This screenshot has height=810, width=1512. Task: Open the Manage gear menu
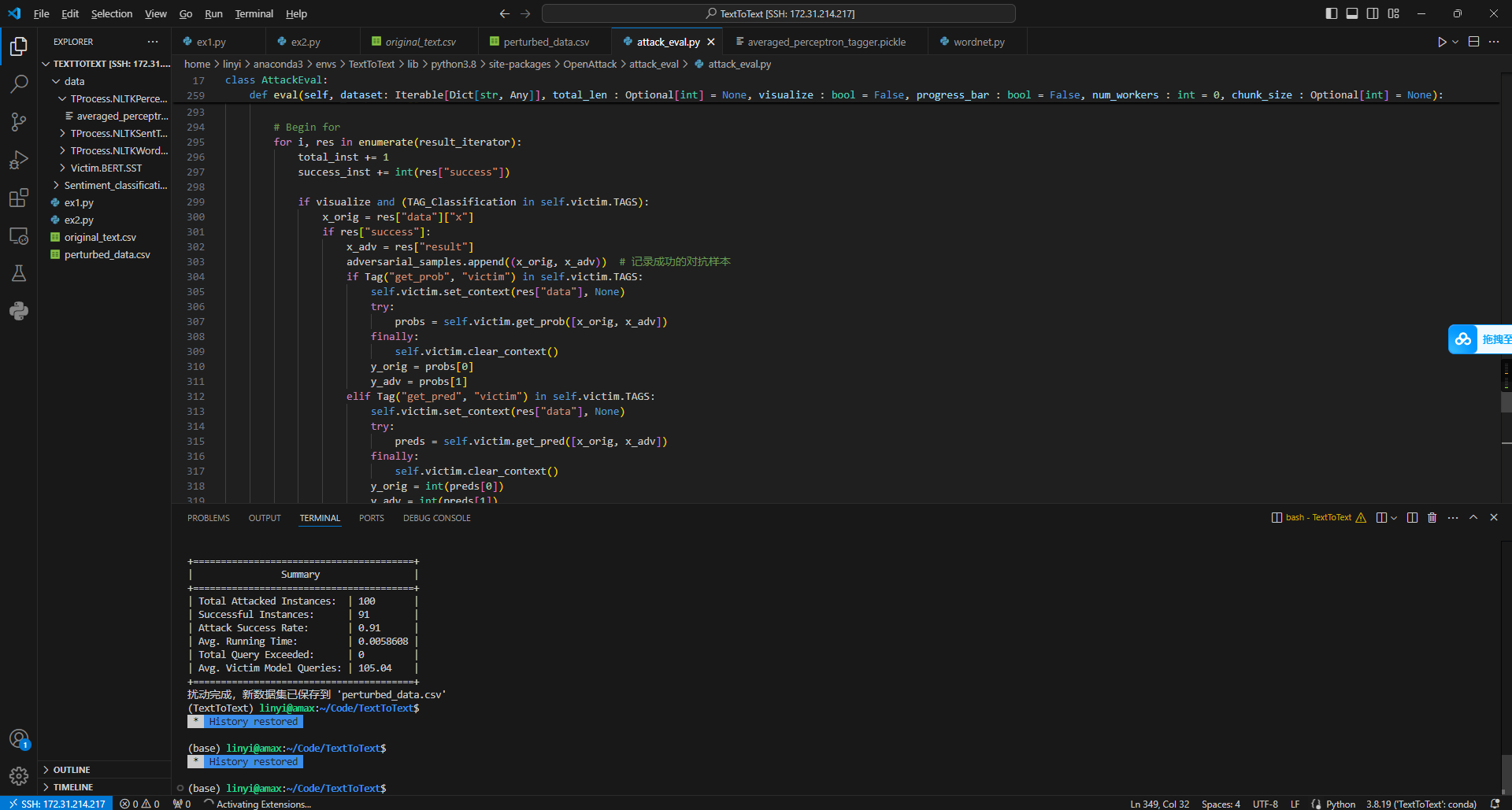pyautogui.click(x=19, y=777)
